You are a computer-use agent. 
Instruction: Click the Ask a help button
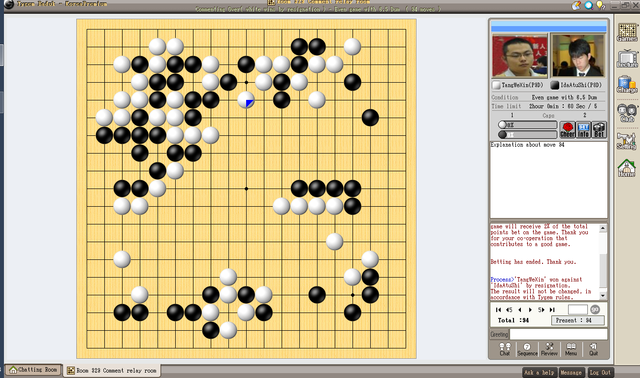(539, 372)
